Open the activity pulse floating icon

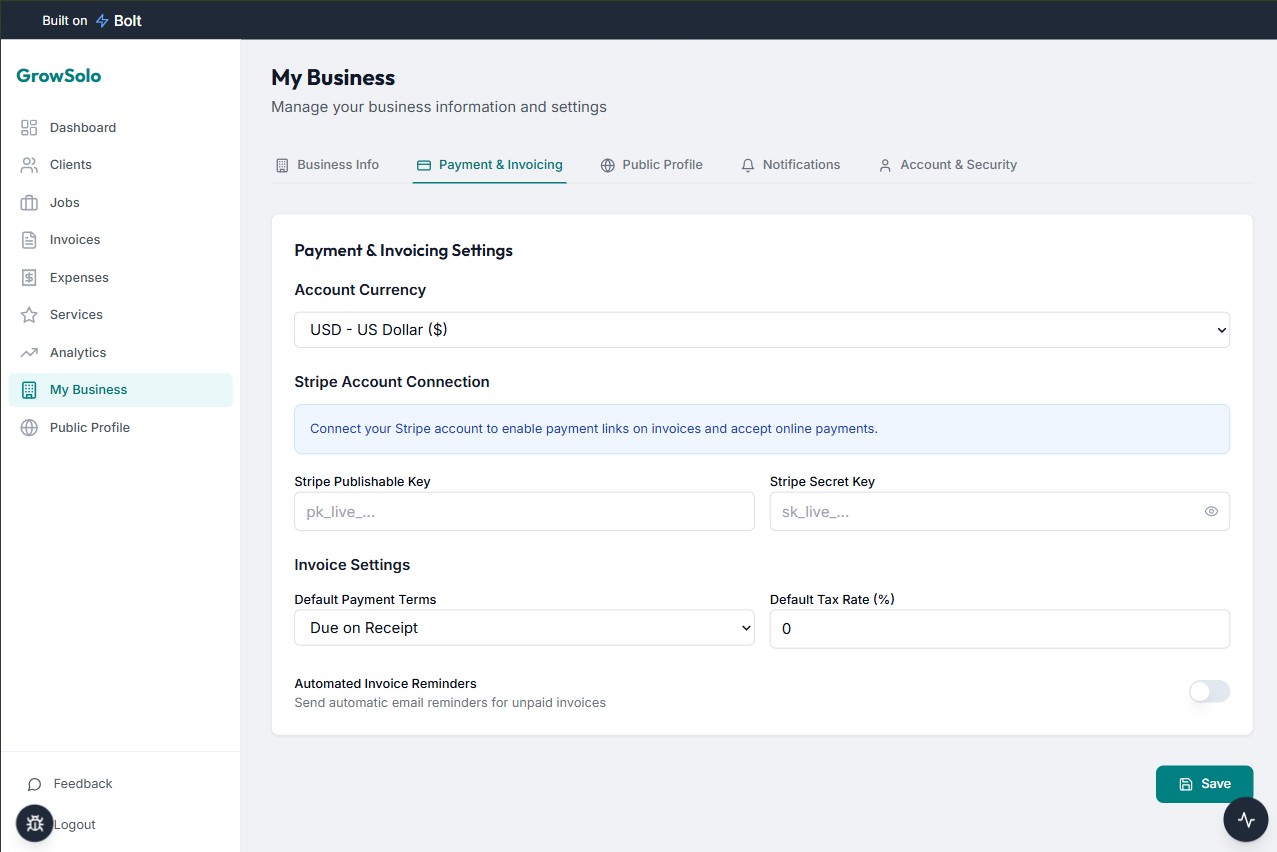pos(1245,820)
